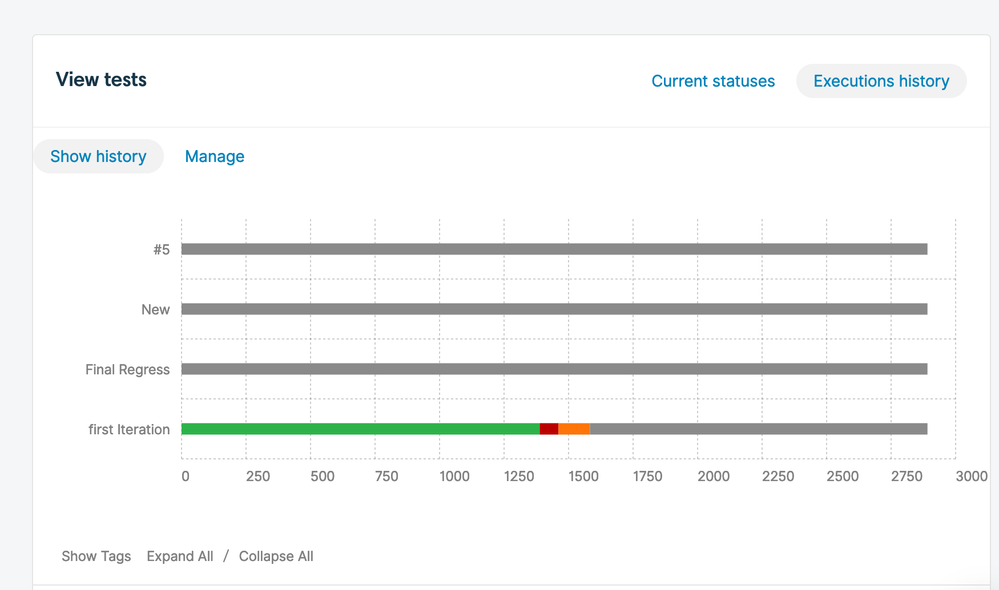Click orange segment of first Iteration bar
Image resolution: width=999 pixels, height=590 pixels.
click(x=574, y=429)
